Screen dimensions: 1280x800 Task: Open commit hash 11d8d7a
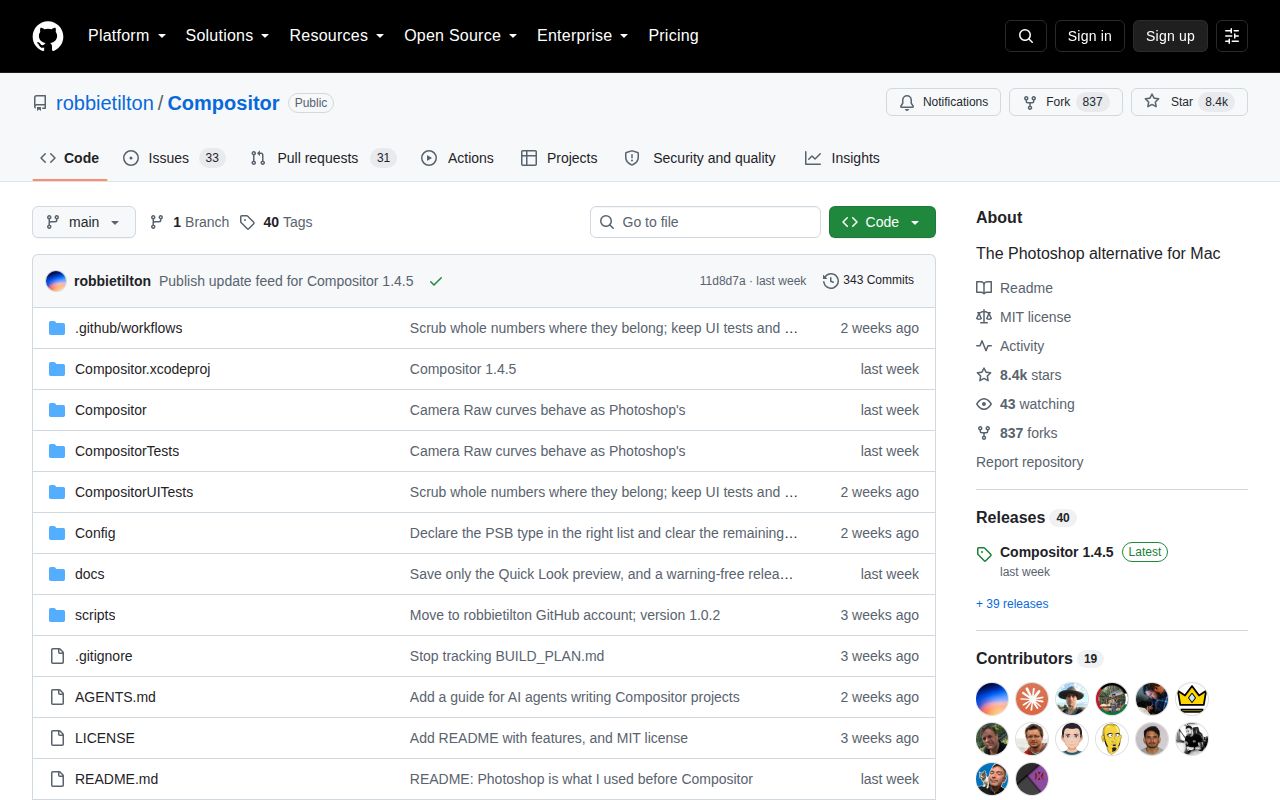point(722,281)
